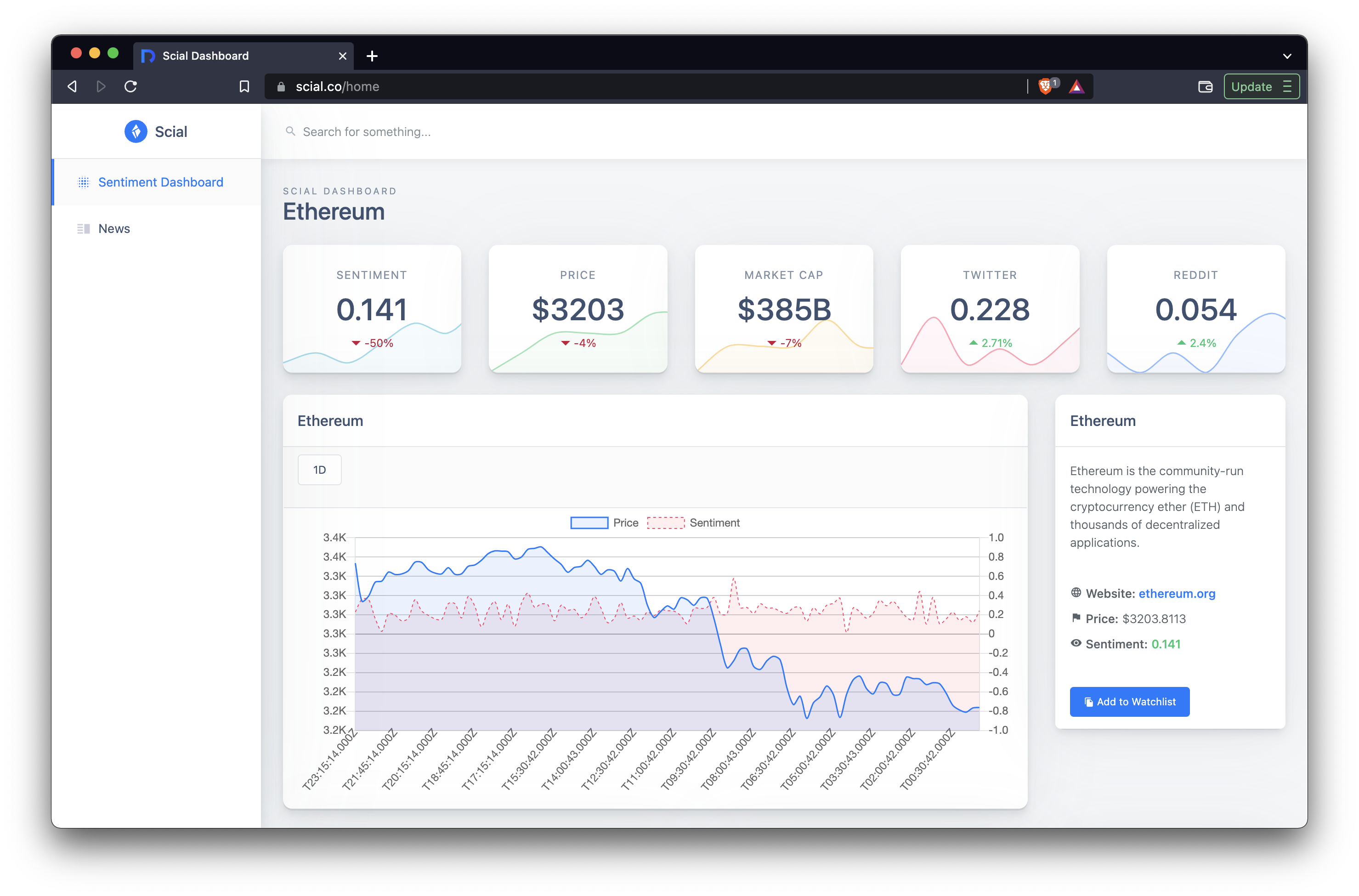Viewport: 1359px width, 896px height.
Task: Select the 1D timeframe button
Action: tap(319, 470)
